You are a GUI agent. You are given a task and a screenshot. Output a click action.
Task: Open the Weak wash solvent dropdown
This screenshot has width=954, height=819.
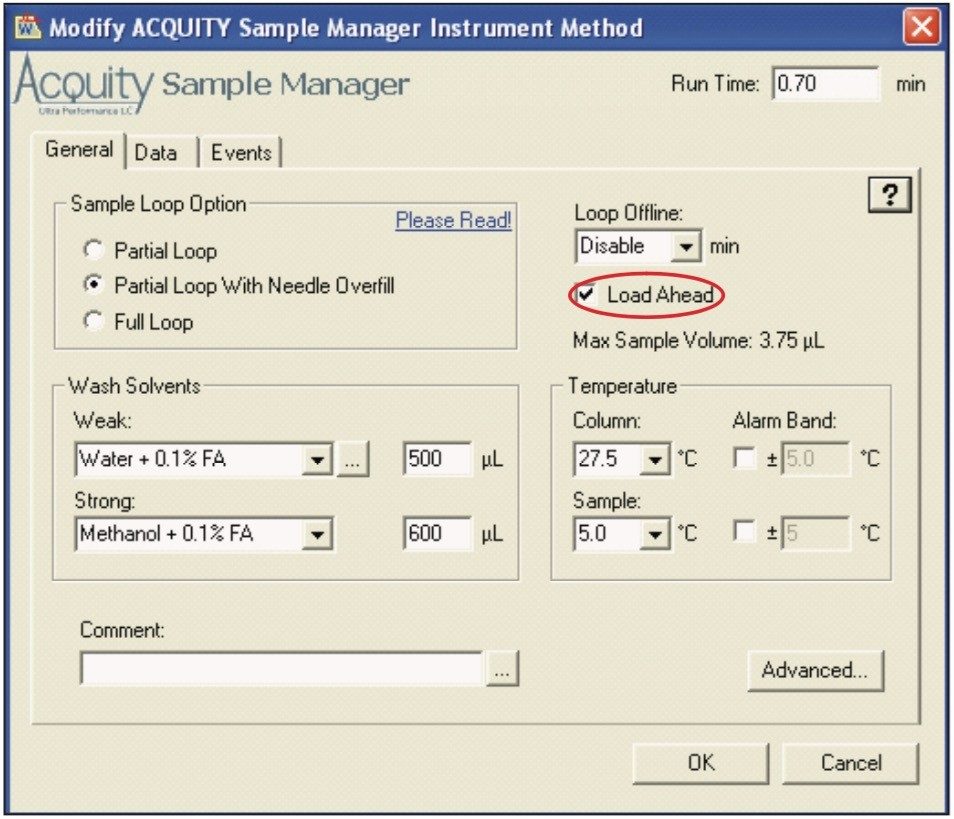tap(317, 459)
